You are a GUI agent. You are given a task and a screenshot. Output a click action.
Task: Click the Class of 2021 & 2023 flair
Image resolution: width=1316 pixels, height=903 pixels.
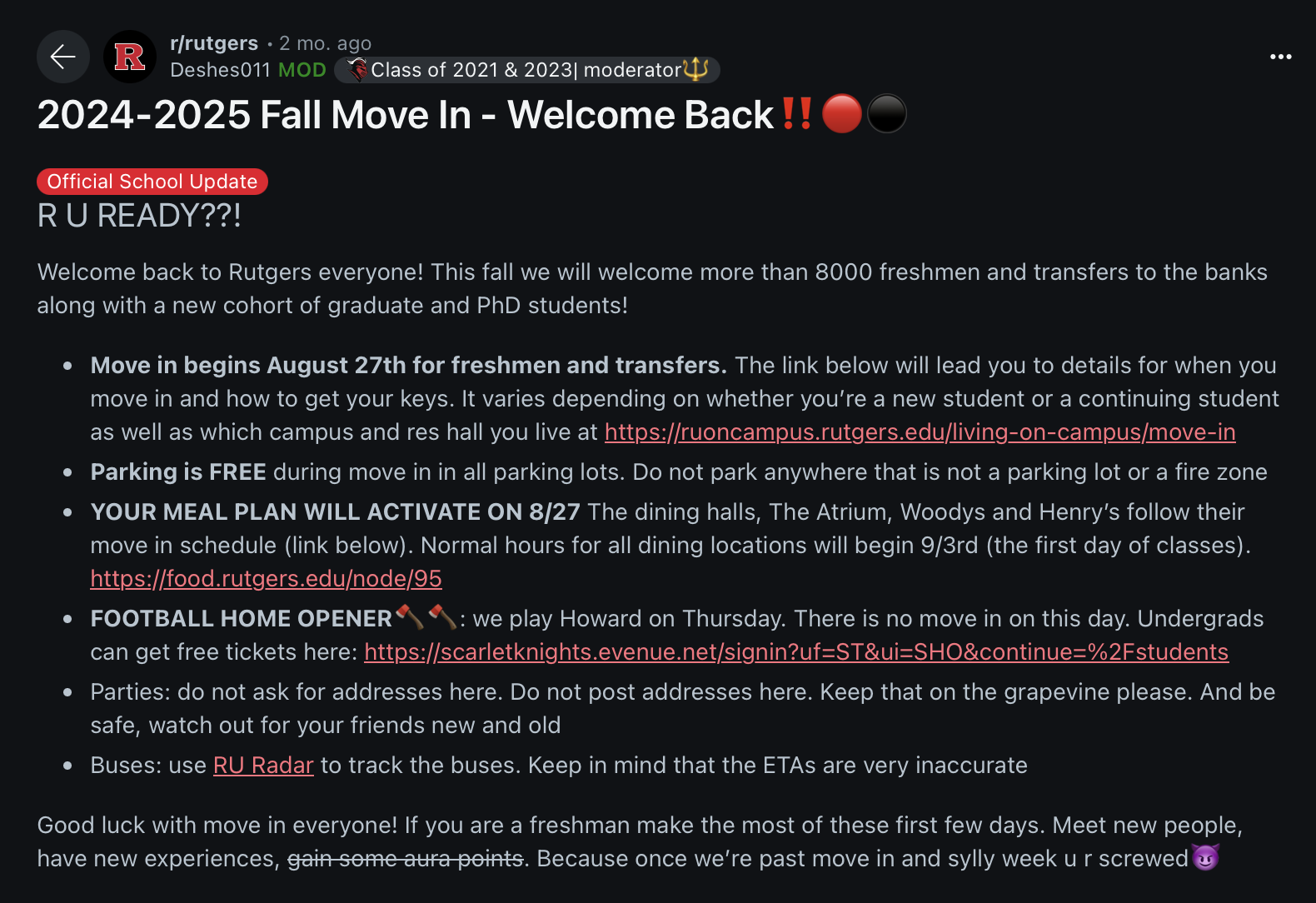[x=525, y=70]
